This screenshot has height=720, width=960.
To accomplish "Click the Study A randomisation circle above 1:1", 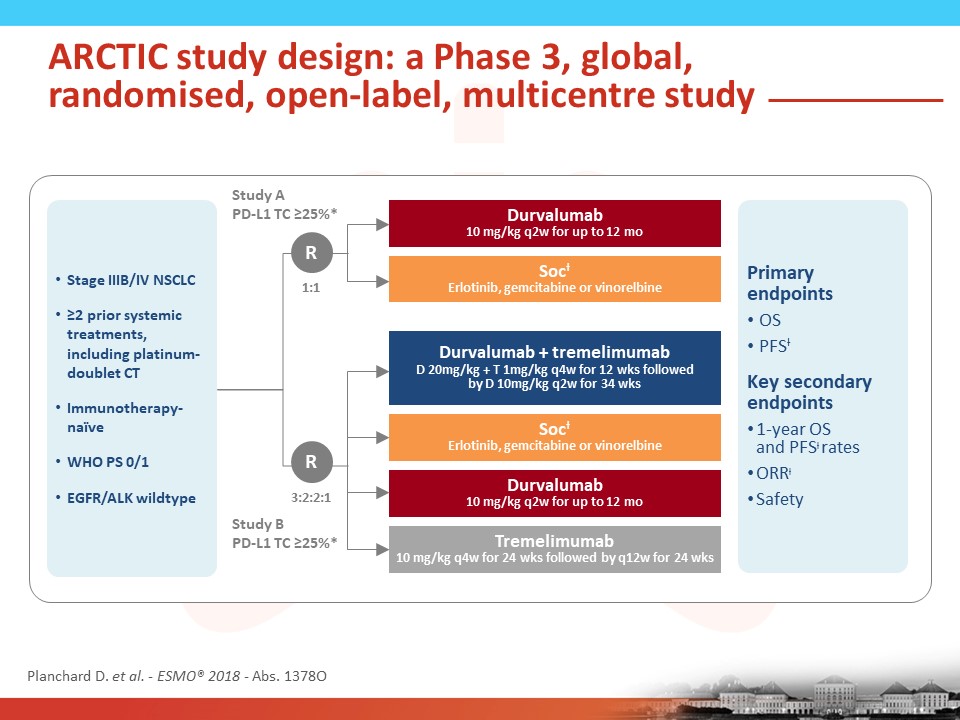I will pyautogui.click(x=312, y=253).
